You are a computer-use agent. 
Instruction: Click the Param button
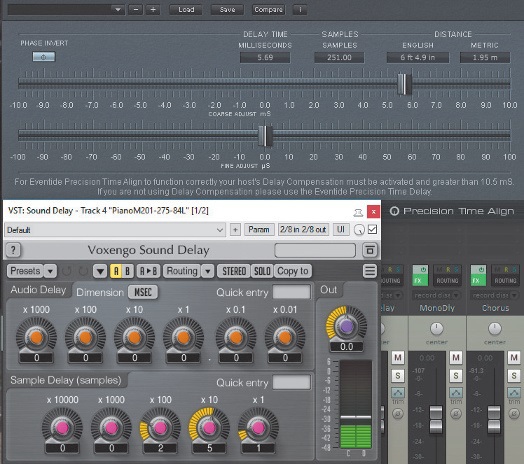pyautogui.click(x=259, y=230)
